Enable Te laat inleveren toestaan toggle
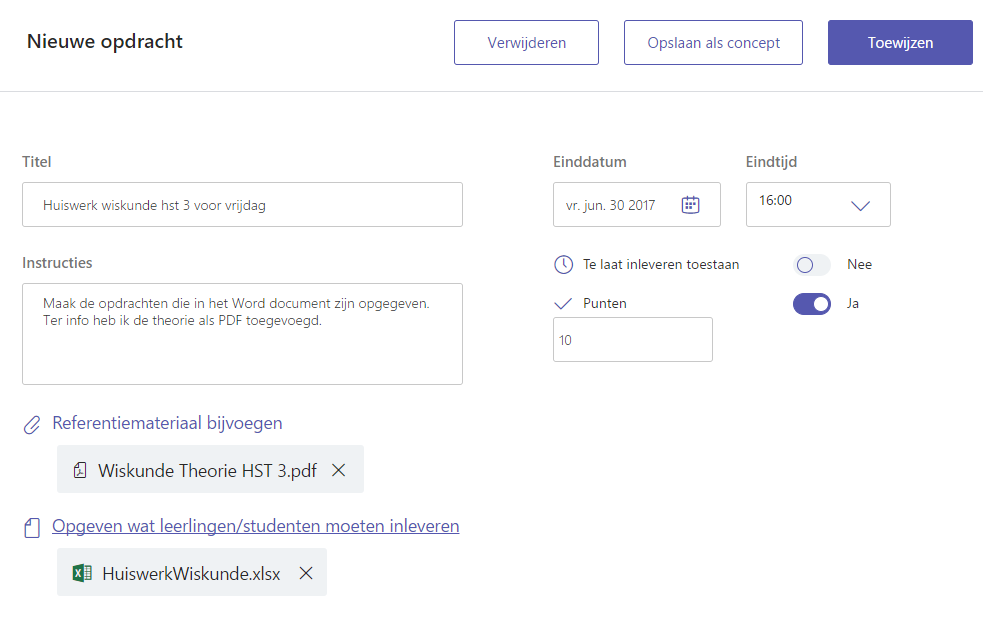Image resolution: width=983 pixels, height=625 pixels. [811, 265]
